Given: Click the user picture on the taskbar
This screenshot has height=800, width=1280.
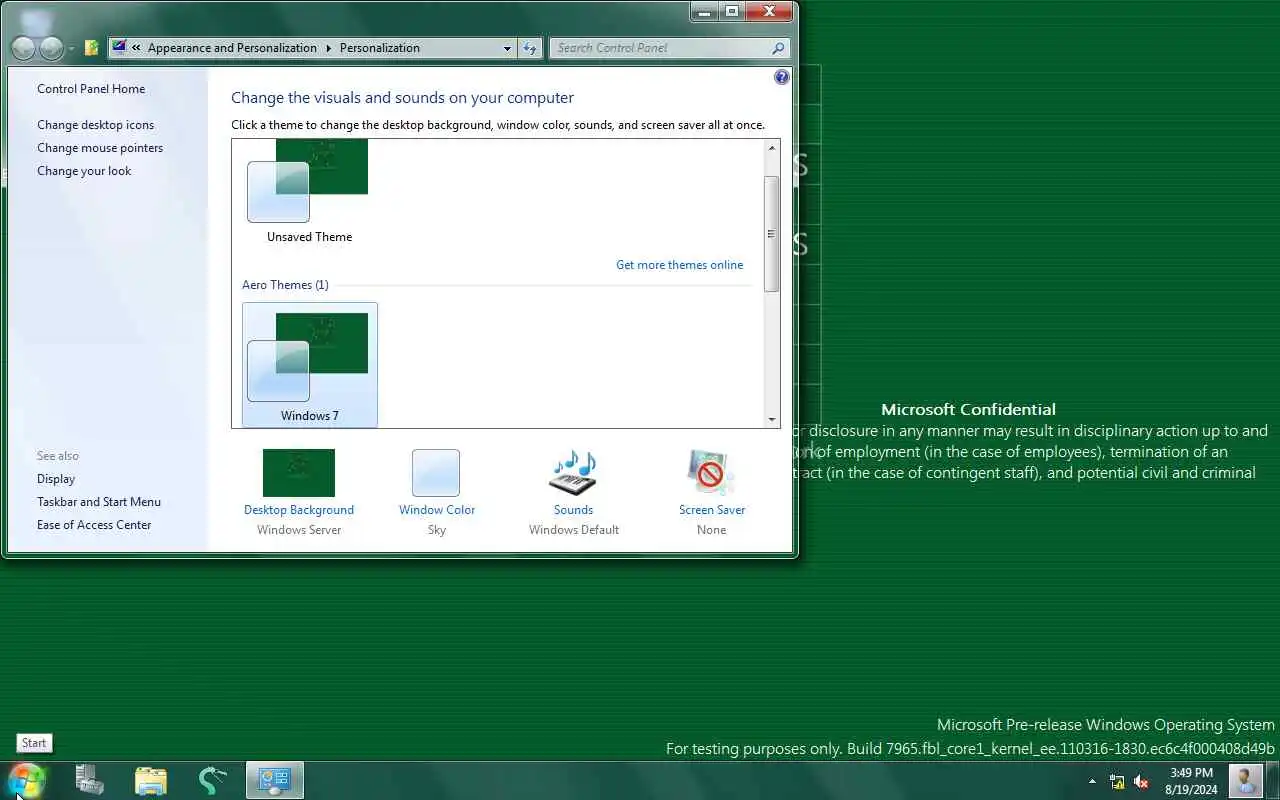Looking at the screenshot, I should click(x=1246, y=780).
